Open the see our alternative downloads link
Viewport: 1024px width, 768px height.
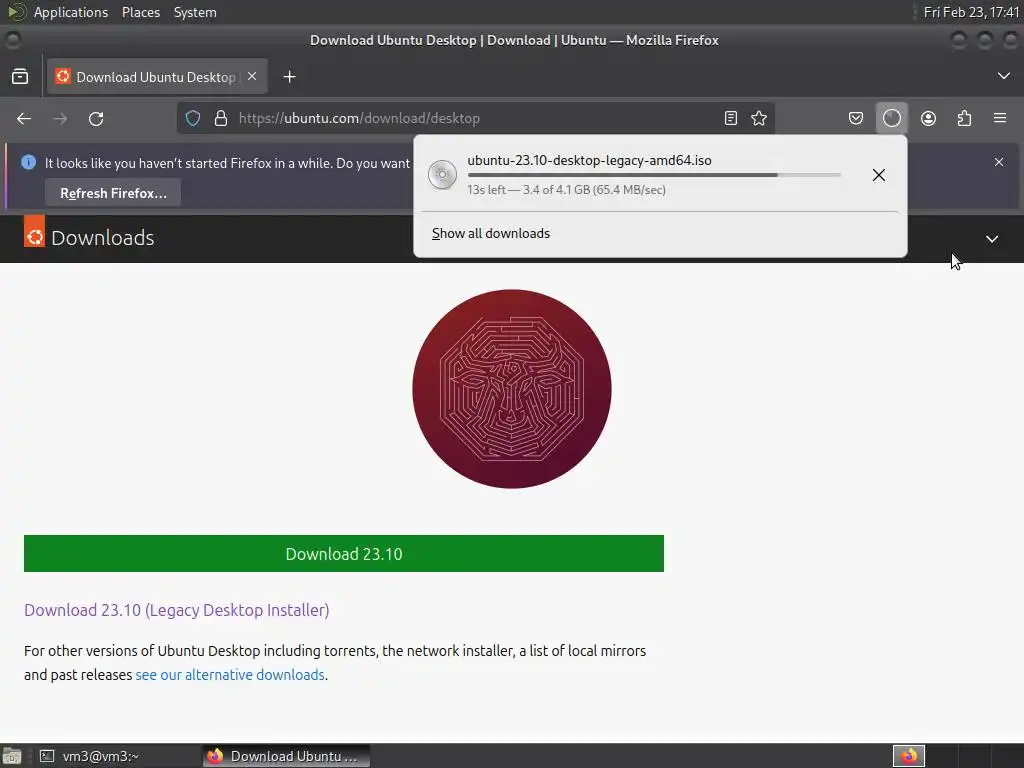[x=230, y=675]
